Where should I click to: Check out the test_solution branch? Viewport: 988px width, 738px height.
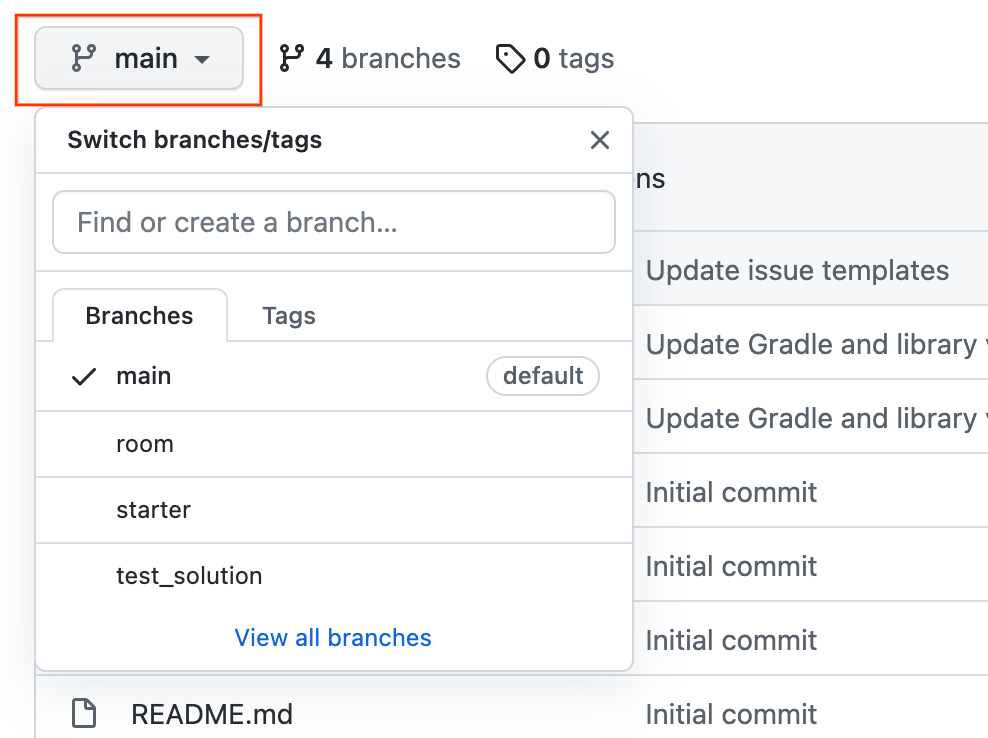click(189, 576)
